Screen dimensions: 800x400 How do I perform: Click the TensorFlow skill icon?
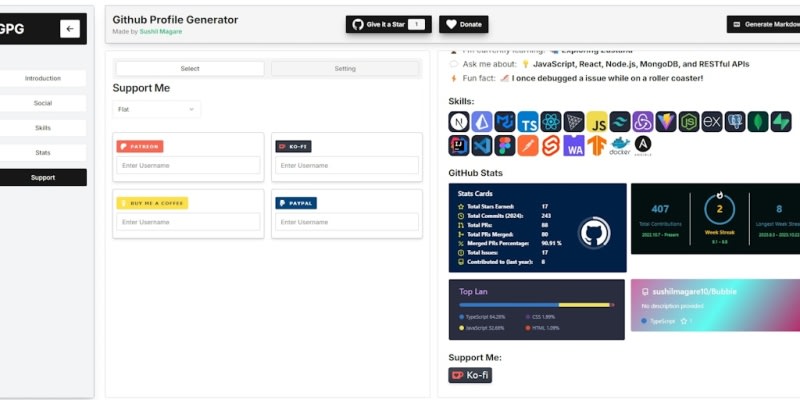pos(596,145)
